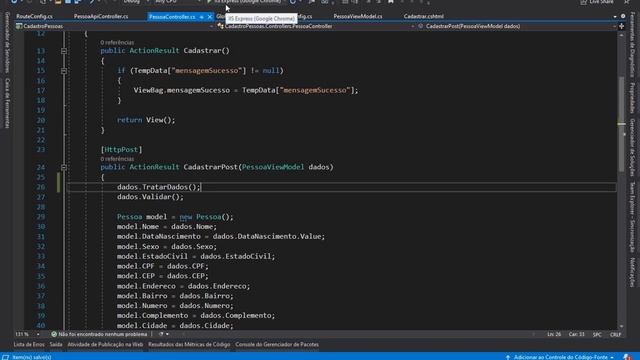
Task: Click 'Não foi encontrado nenhum problema' status
Action: coord(103,334)
